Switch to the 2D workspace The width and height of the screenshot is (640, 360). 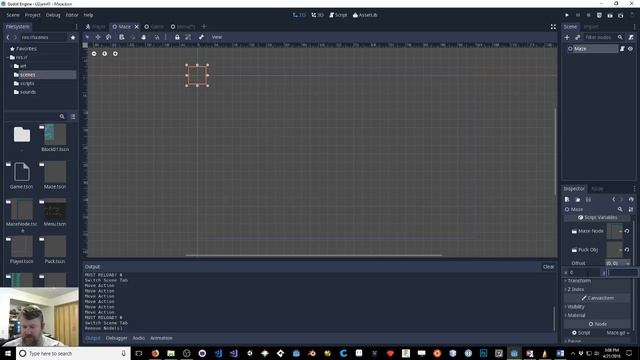coord(299,15)
